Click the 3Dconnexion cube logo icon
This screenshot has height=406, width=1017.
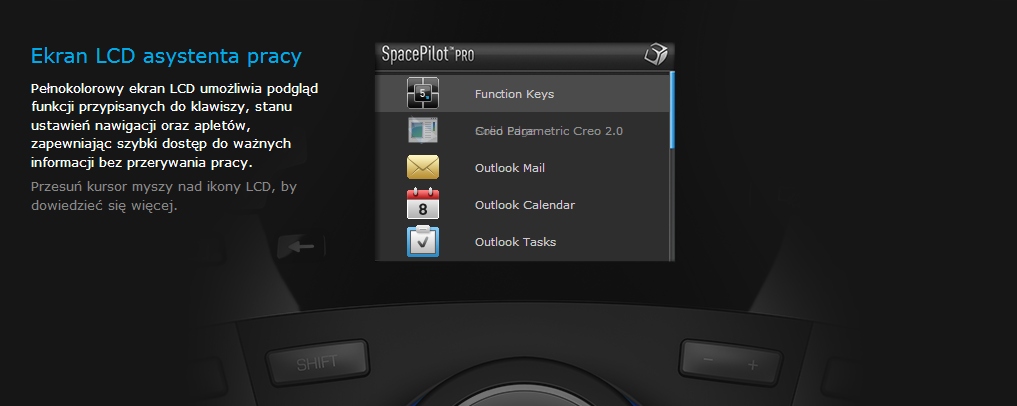tap(655, 54)
